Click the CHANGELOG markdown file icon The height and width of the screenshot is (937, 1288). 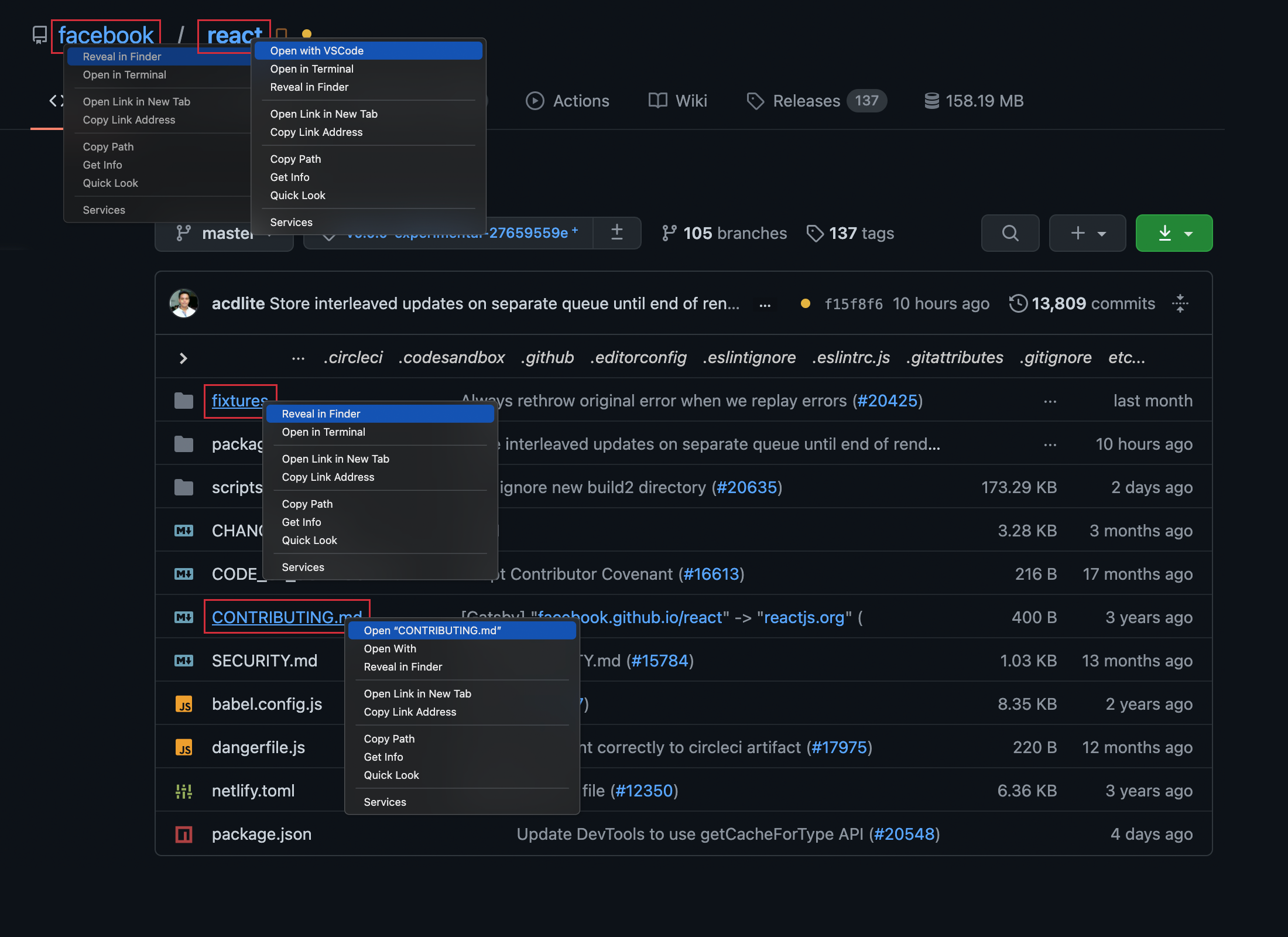(x=184, y=531)
